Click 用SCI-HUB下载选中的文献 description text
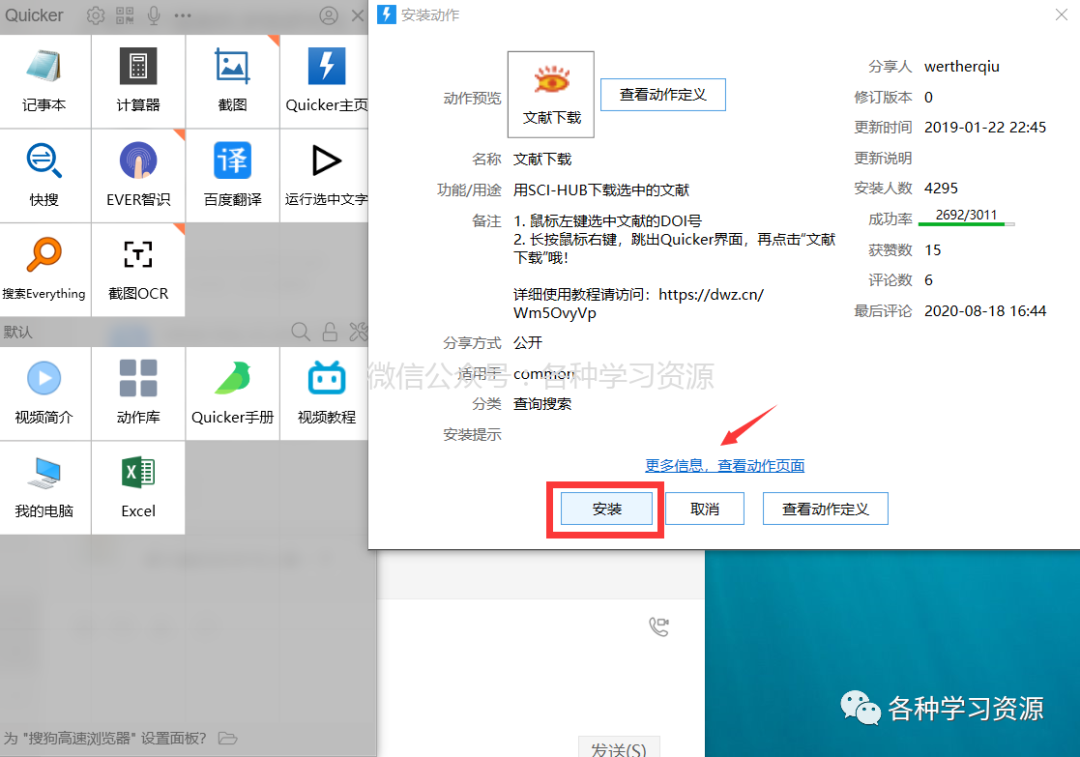This screenshot has height=757, width=1080. point(601,190)
